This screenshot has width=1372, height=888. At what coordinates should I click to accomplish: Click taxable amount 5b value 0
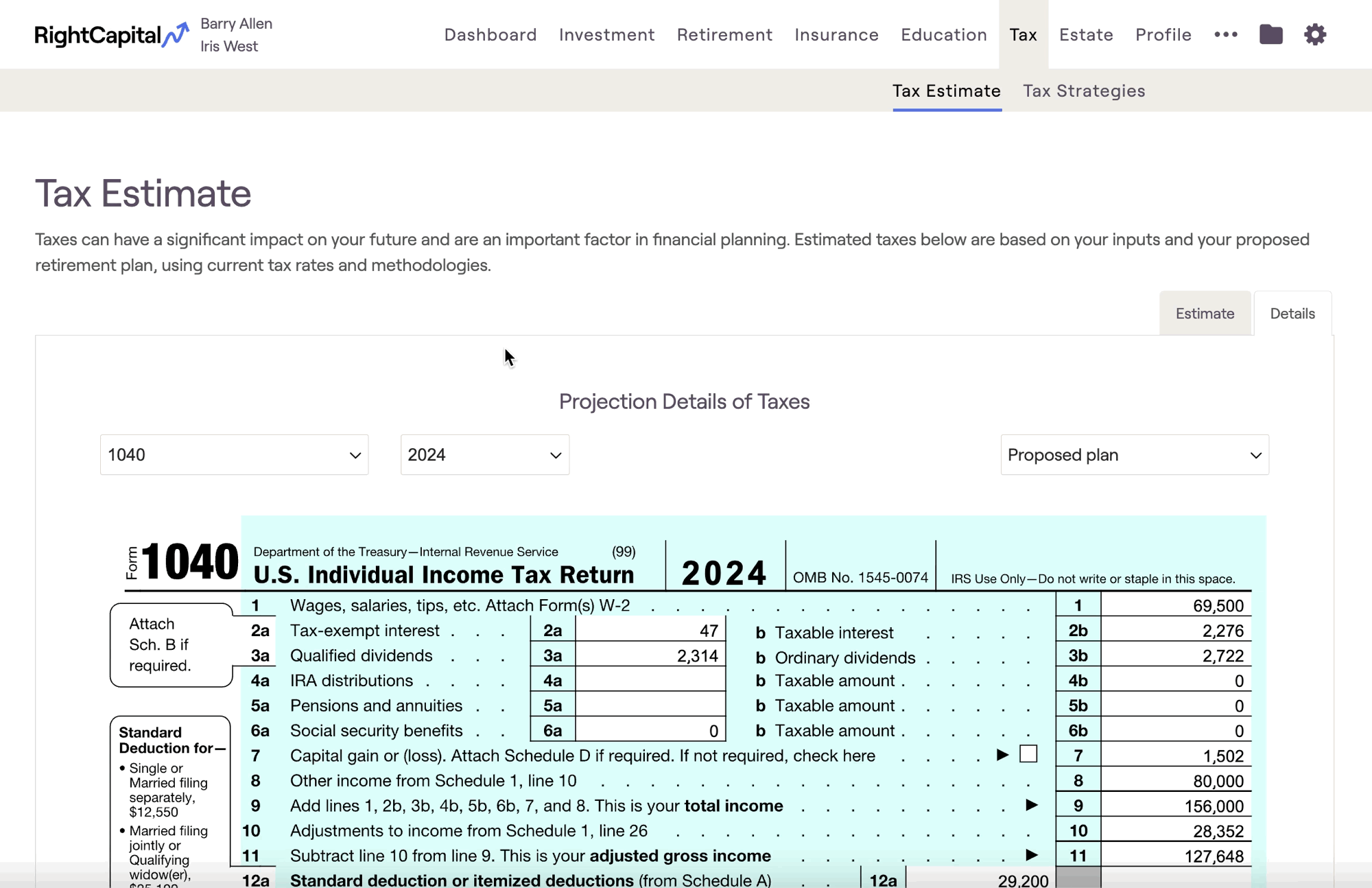(x=1239, y=706)
